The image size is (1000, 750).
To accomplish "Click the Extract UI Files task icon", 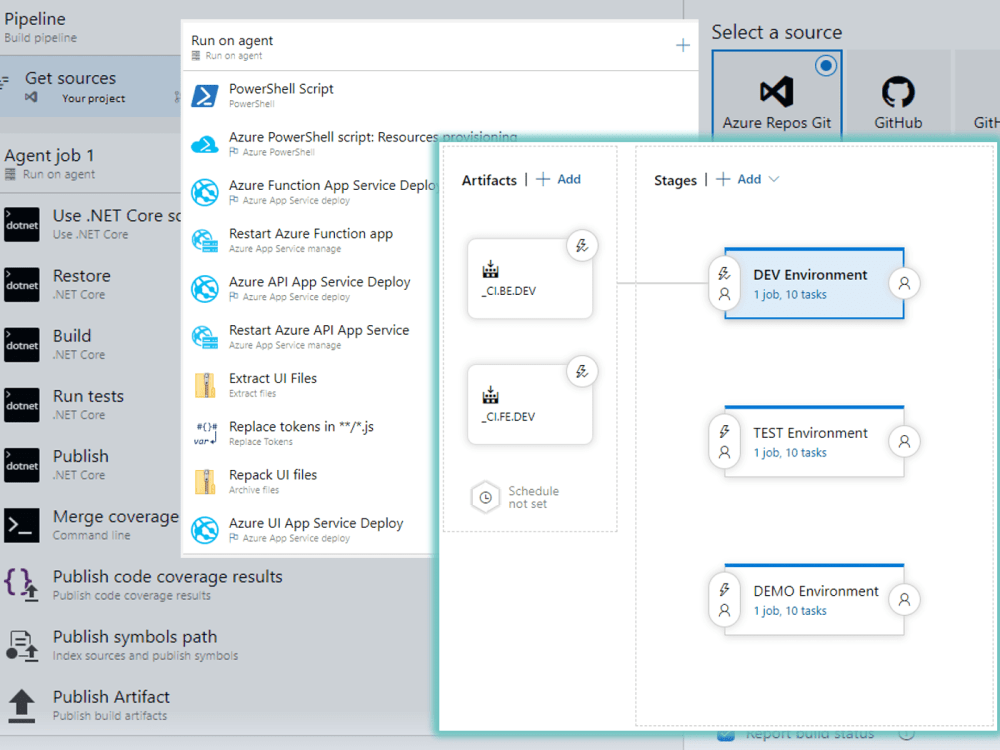I will (203, 385).
